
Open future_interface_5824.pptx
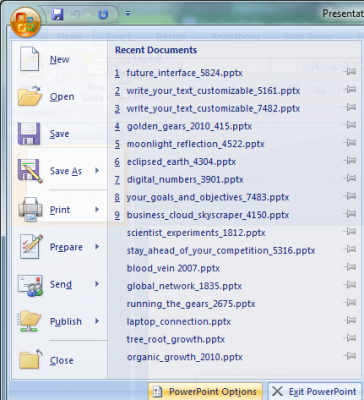pyautogui.click(x=185, y=73)
